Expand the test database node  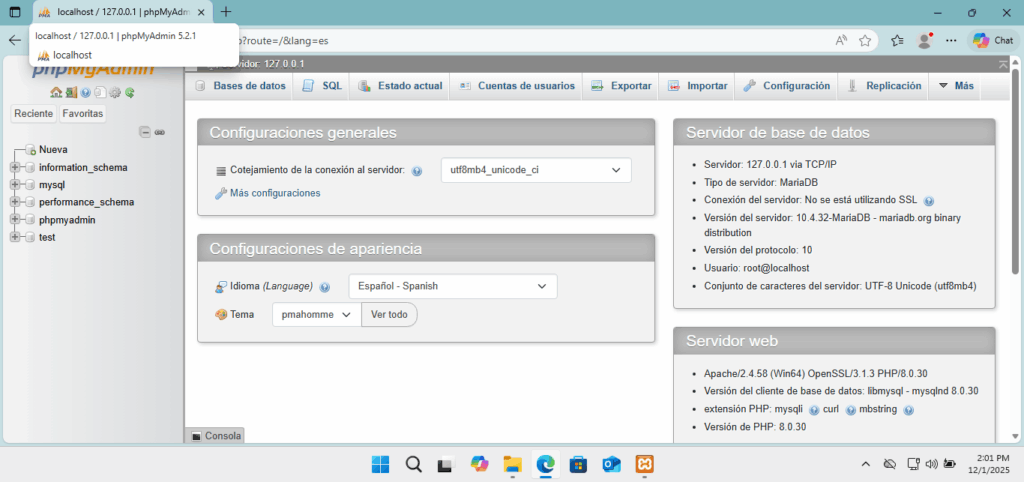click(x=15, y=238)
